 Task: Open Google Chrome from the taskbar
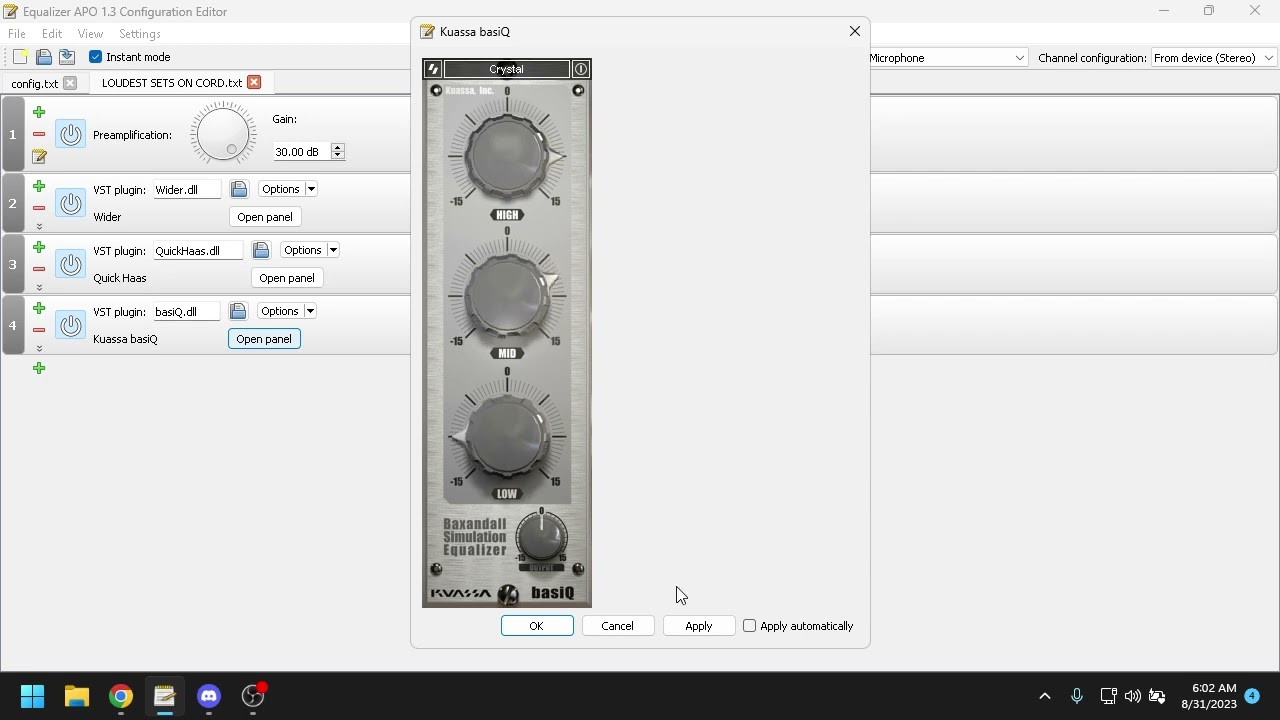121,696
